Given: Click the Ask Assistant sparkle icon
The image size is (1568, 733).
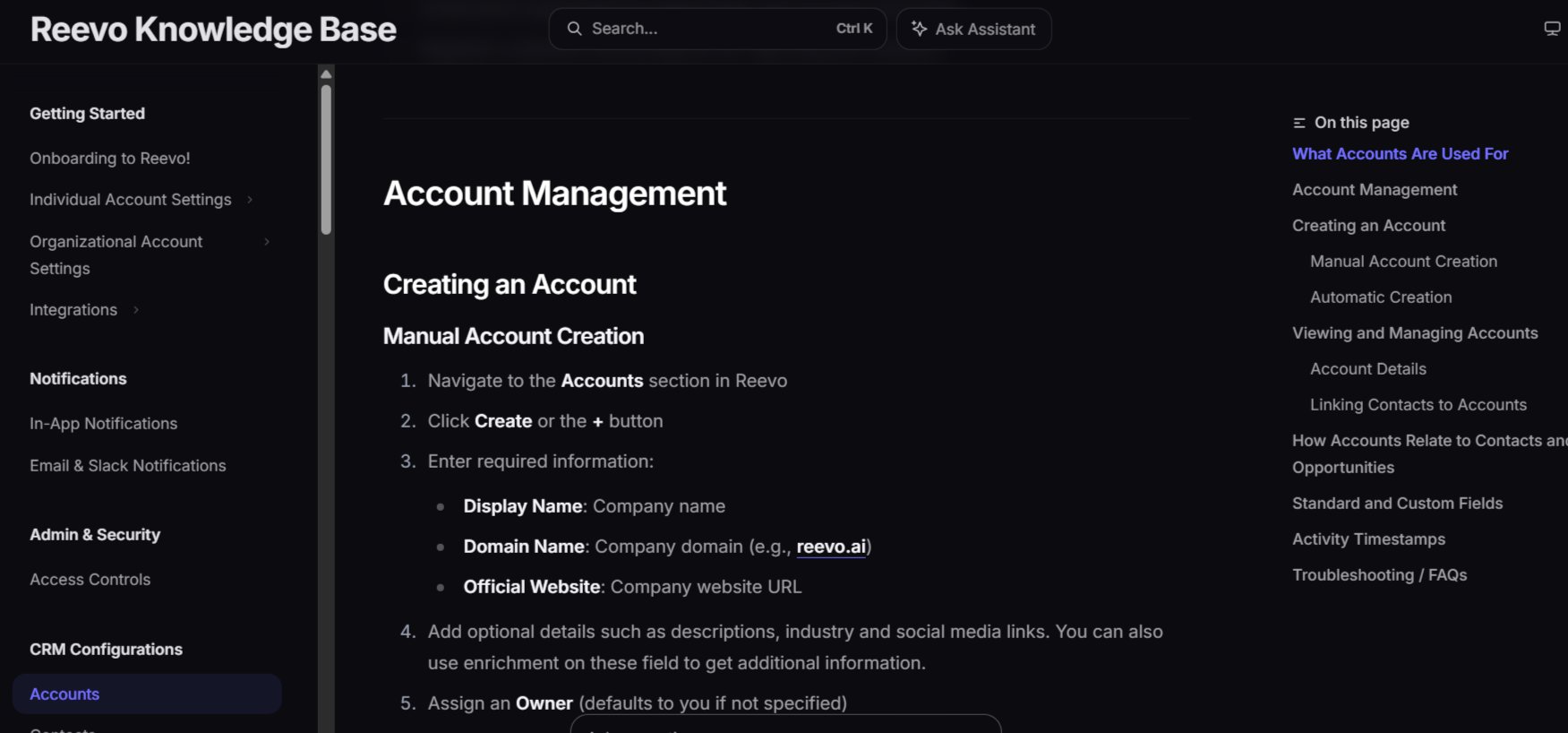Looking at the screenshot, I should tap(919, 29).
